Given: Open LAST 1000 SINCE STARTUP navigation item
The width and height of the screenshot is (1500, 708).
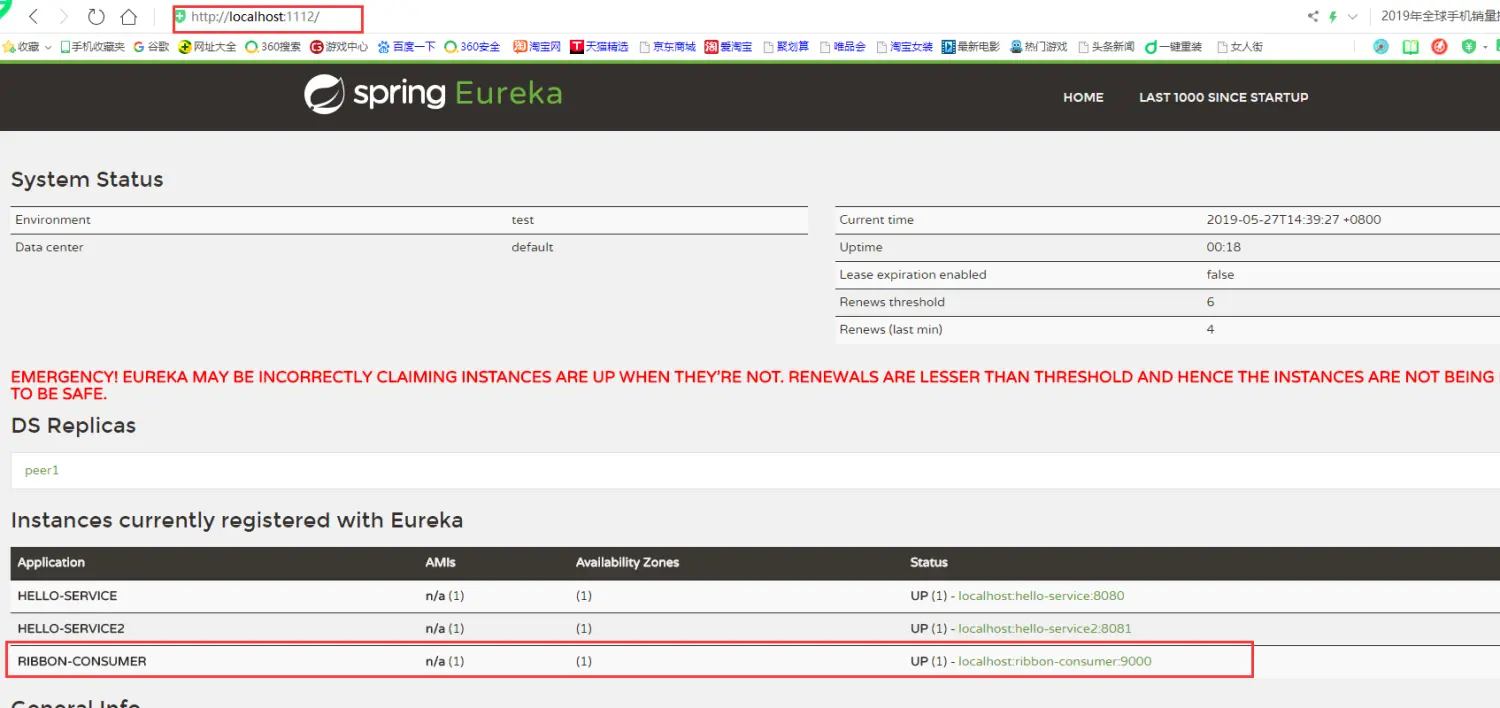Looking at the screenshot, I should pyautogui.click(x=1224, y=97).
